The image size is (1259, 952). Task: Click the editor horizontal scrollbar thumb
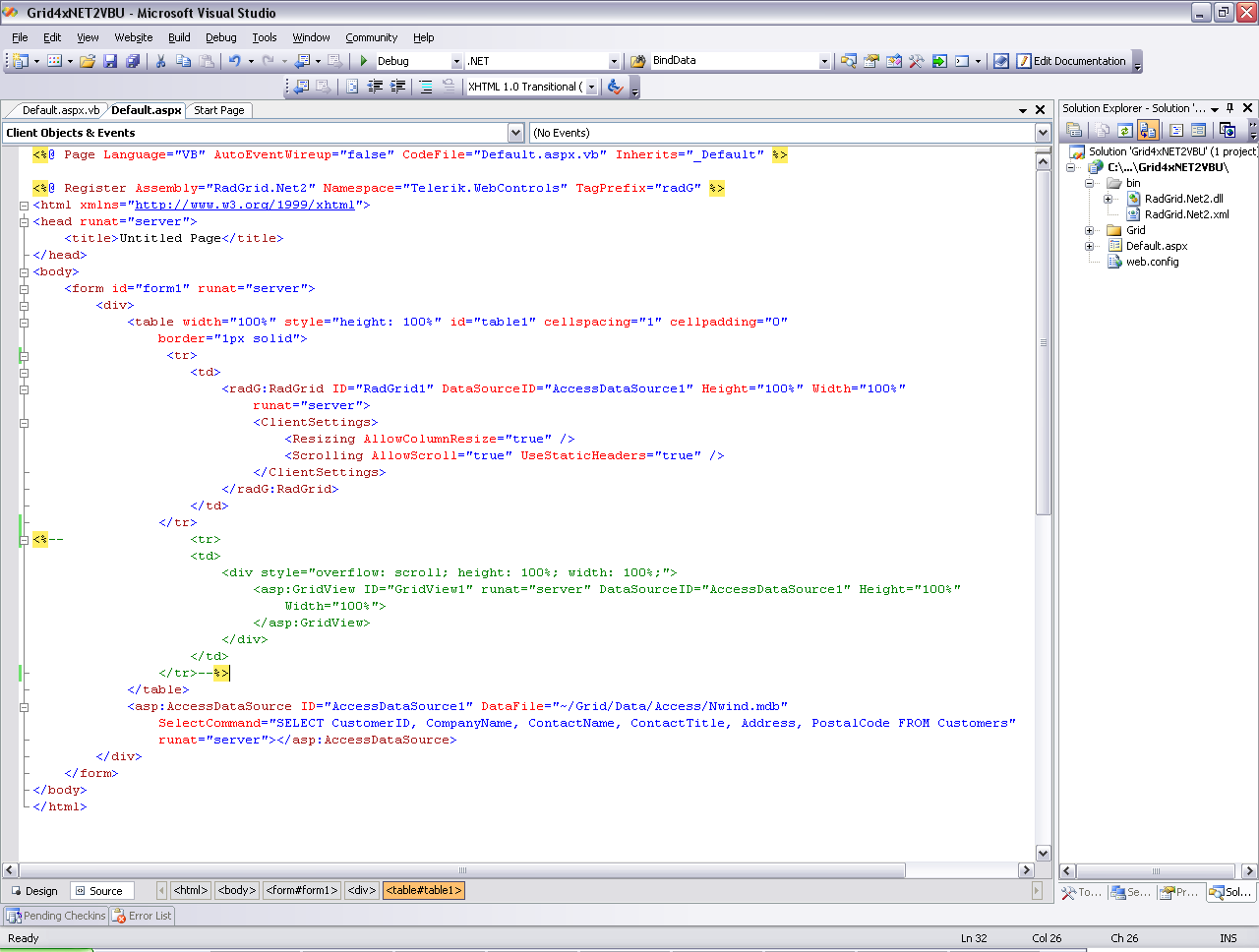[x=462, y=870]
